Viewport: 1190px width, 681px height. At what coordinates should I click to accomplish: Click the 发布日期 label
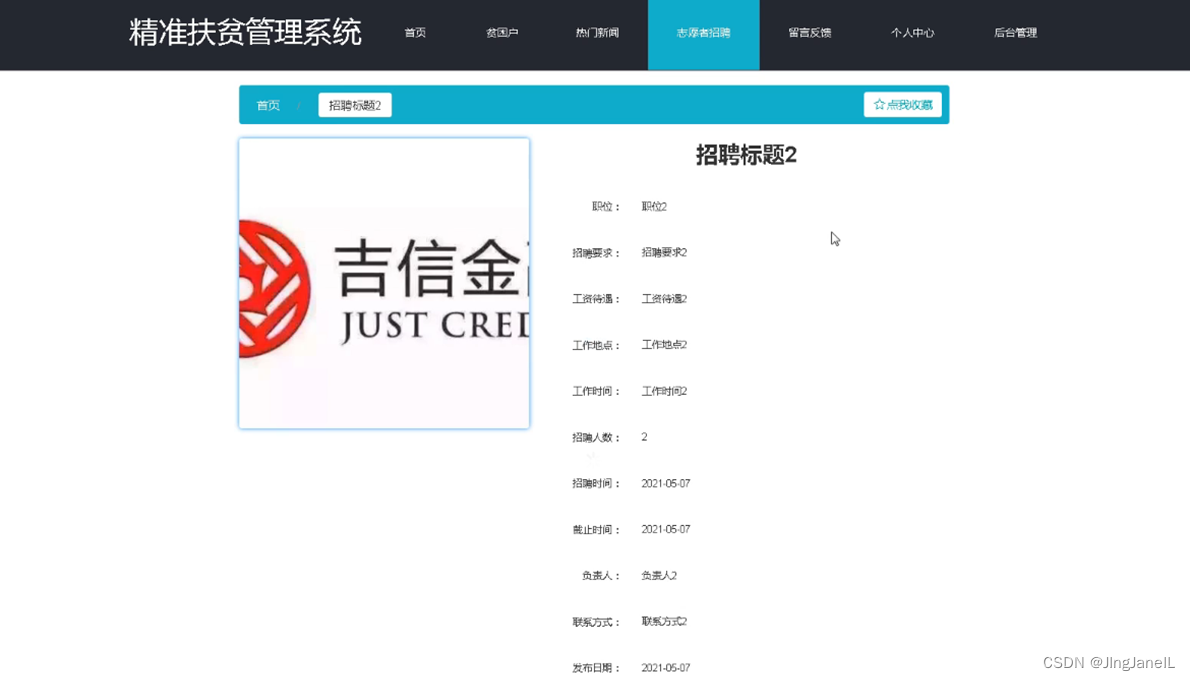click(596, 668)
